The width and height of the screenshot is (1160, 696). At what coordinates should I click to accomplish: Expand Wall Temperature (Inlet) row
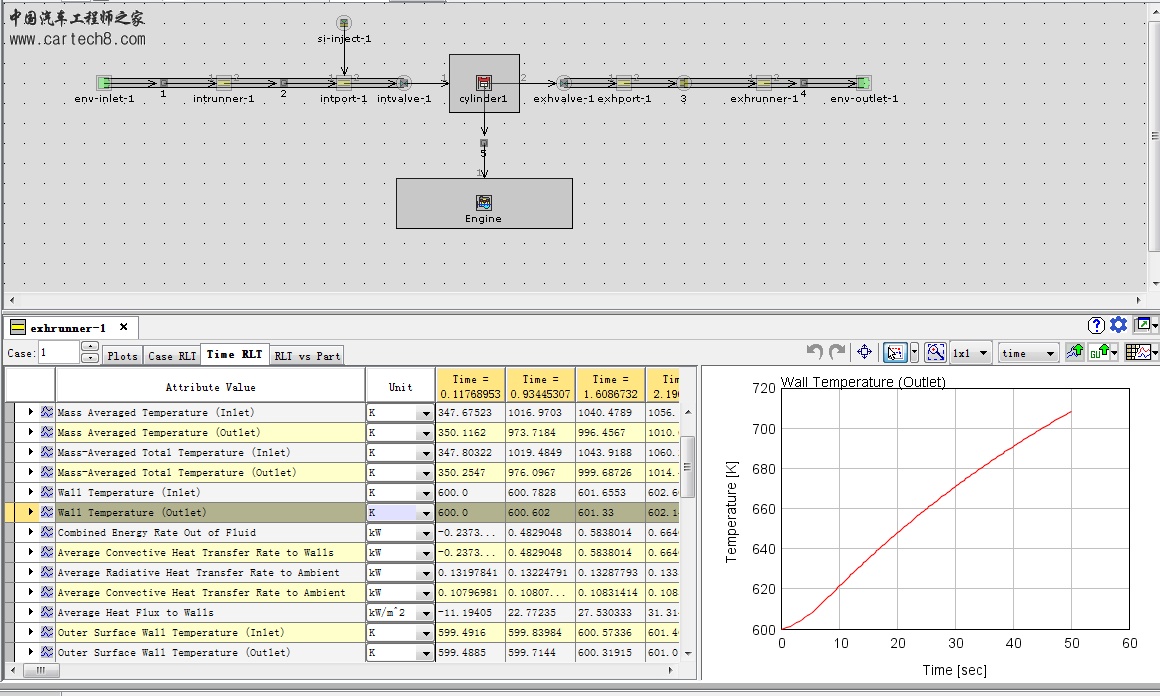[30, 492]
